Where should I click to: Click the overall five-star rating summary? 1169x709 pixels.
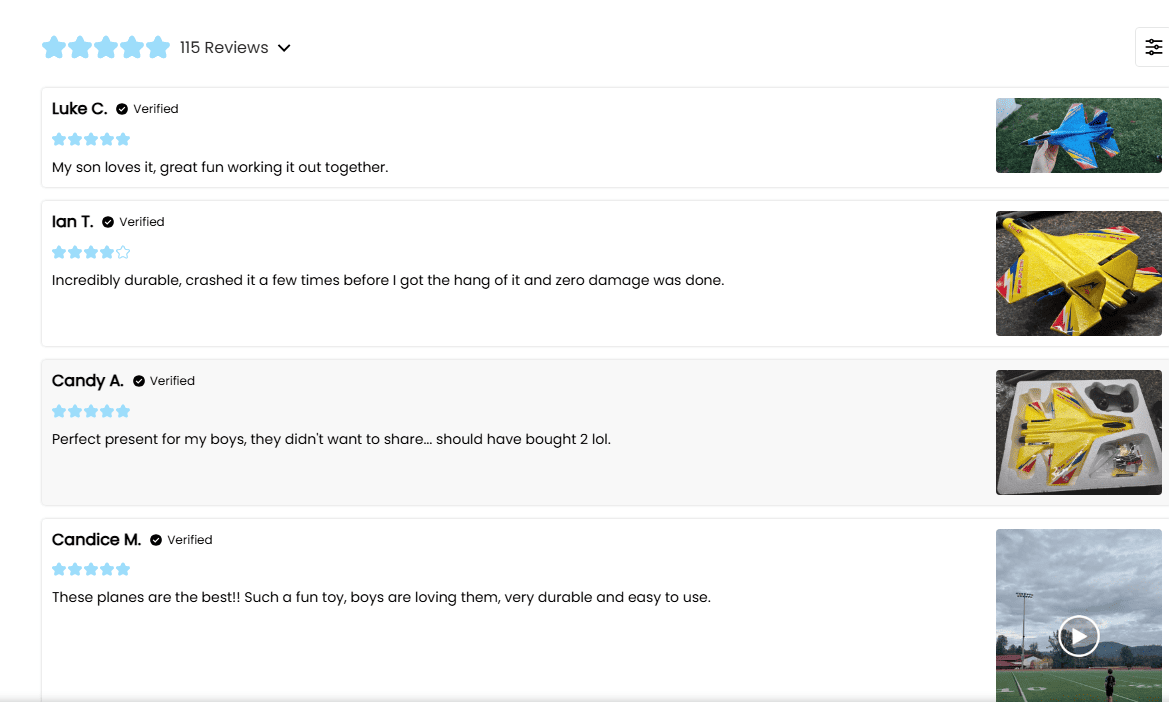click(x=106, y=48)
